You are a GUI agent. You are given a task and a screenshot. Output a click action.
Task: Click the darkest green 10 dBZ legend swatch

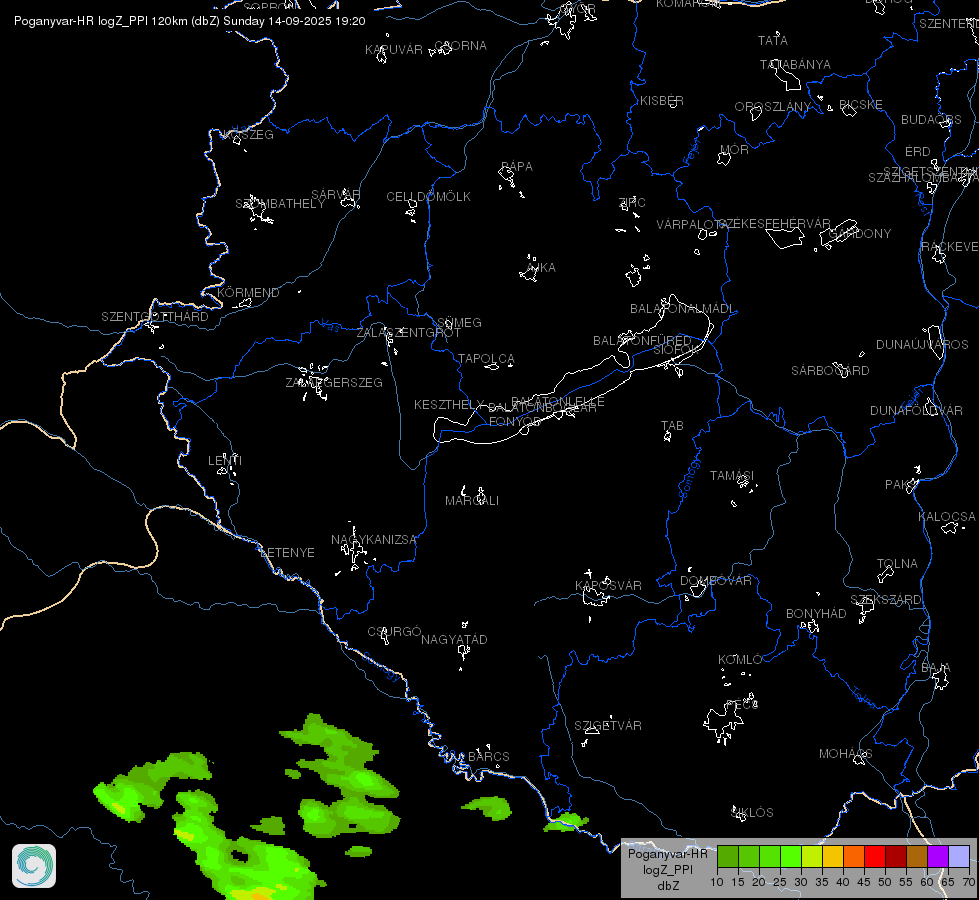coord(728,856)
